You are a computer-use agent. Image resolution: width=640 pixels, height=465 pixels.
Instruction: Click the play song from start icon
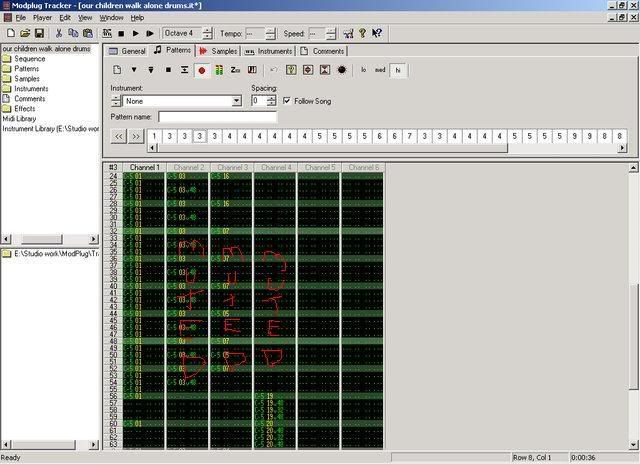107,33
